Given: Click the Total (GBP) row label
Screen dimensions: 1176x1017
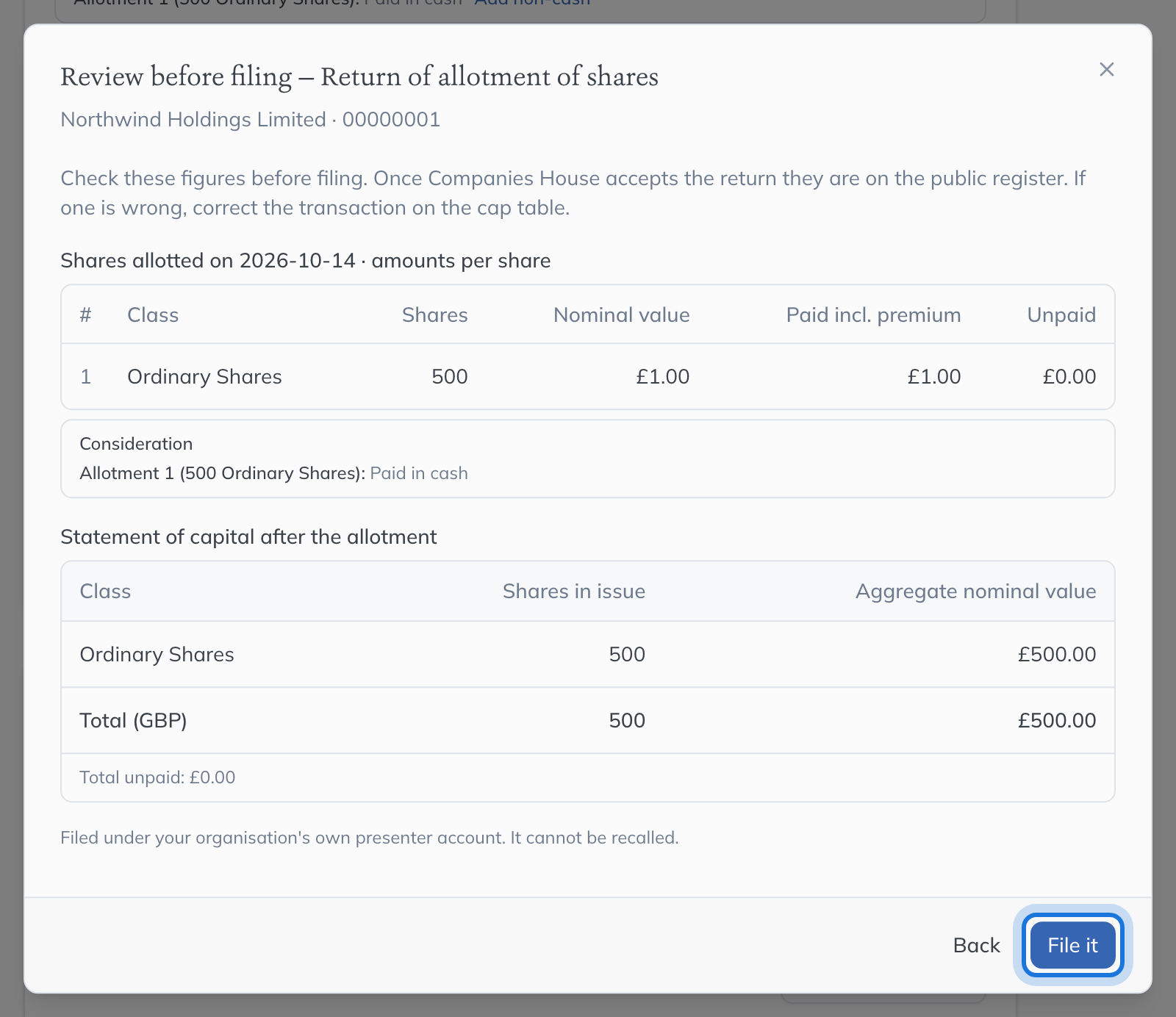Looking at the screenshot, I should click(x=133, y=720).
